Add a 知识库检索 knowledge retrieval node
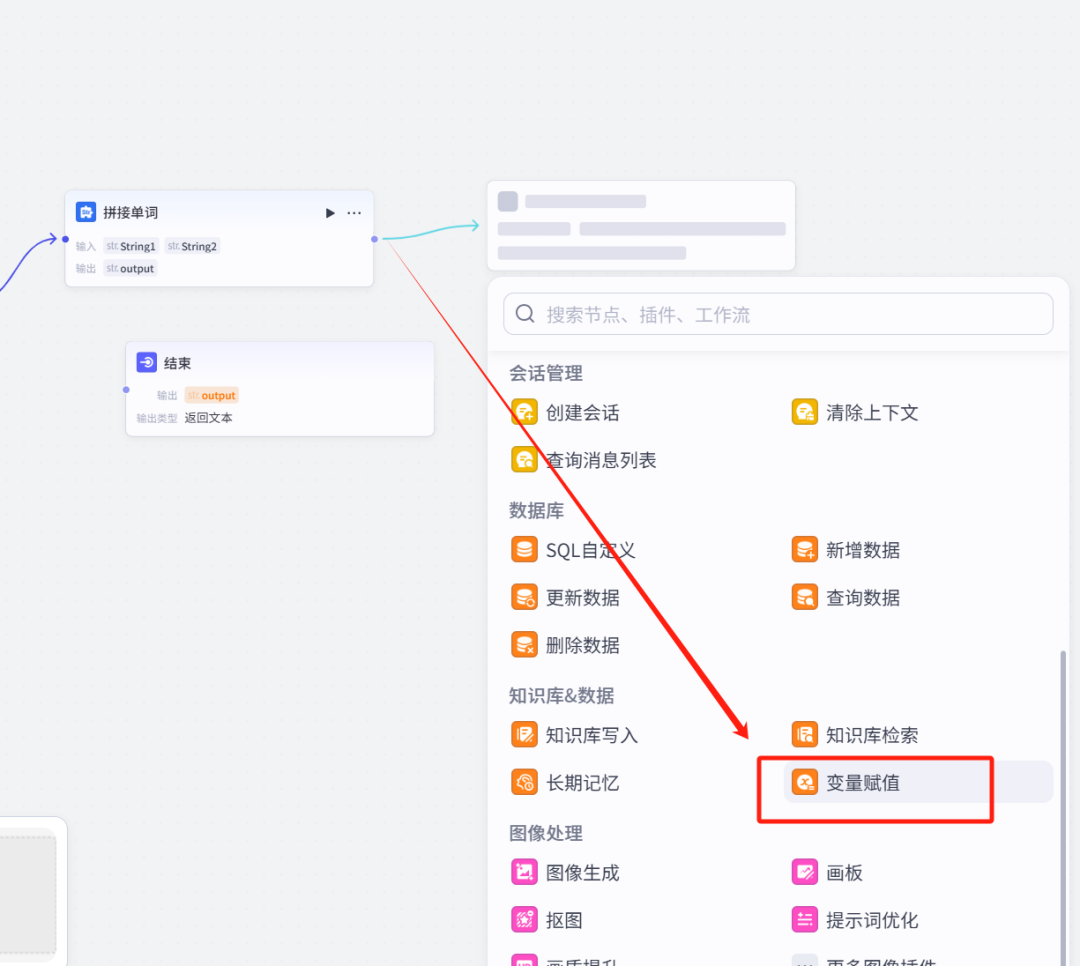 tap(868, 734)
